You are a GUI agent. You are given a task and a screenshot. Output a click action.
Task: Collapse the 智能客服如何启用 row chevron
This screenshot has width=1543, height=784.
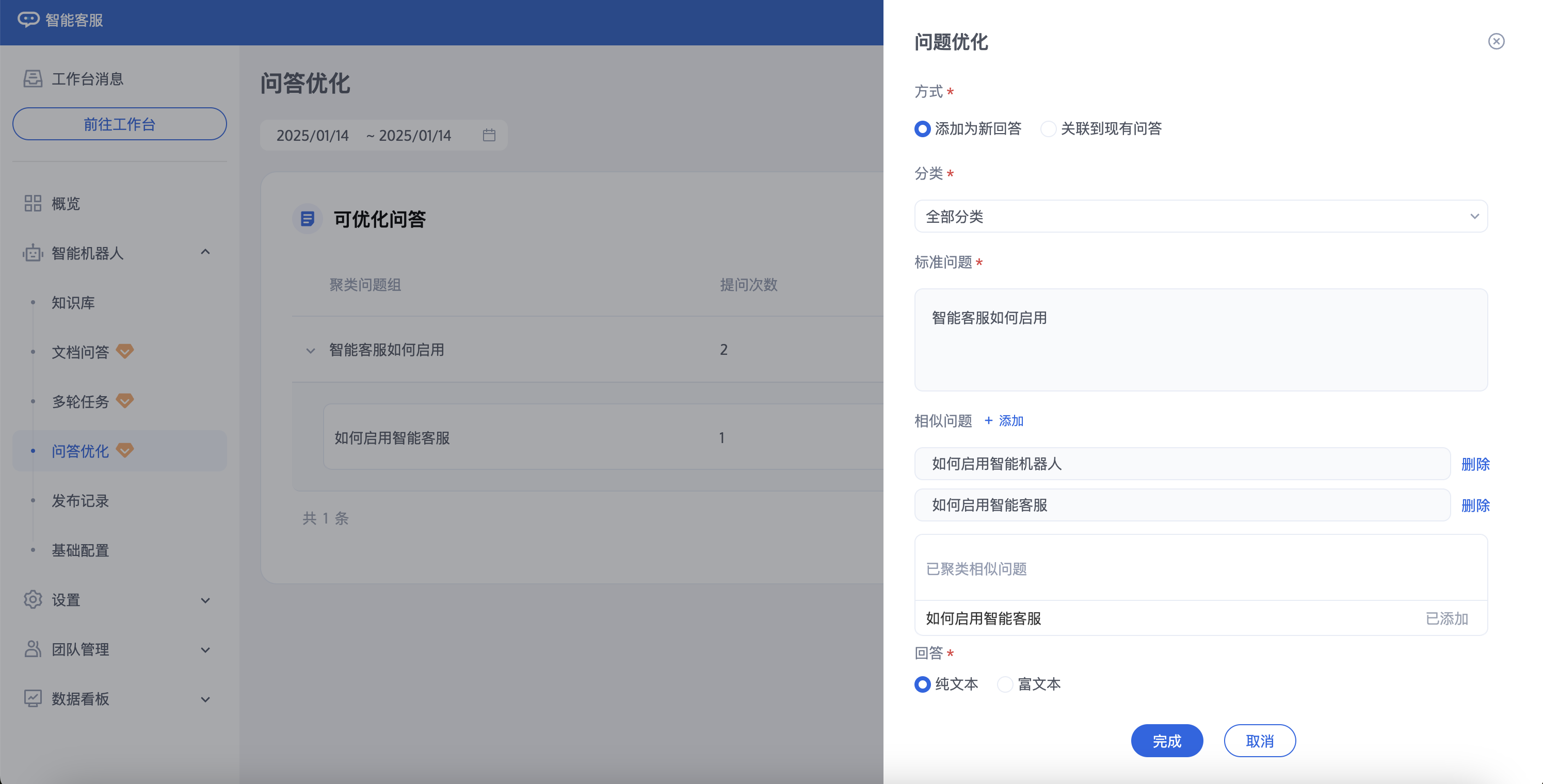click(310, 351)
